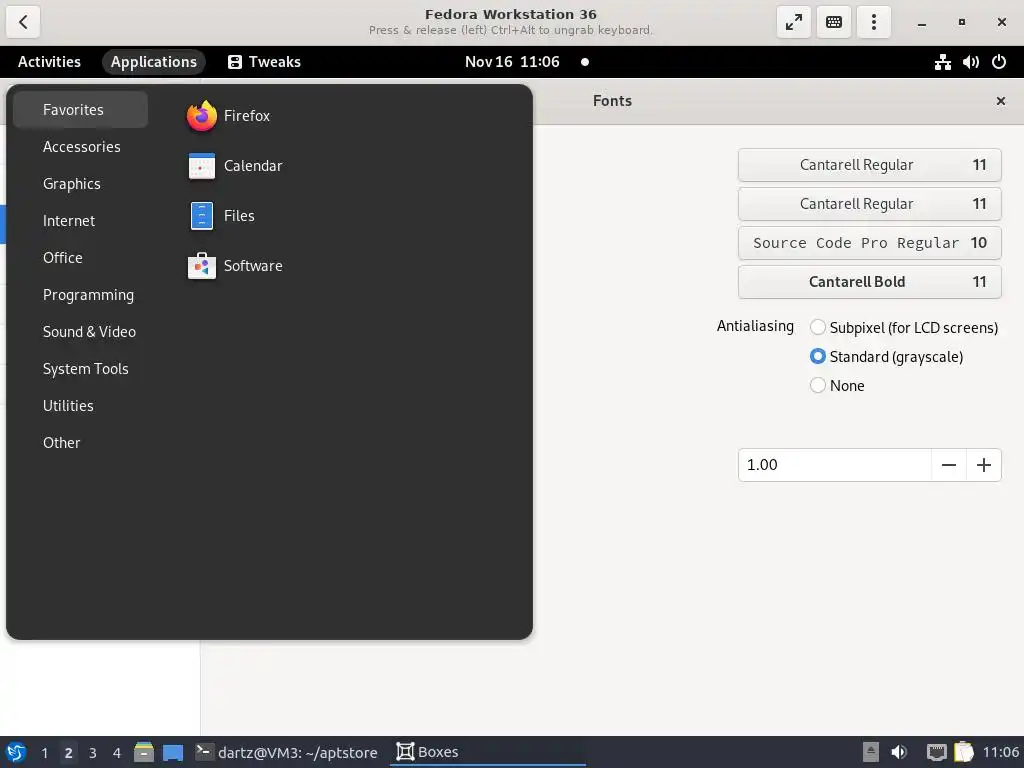Click the Activities button

(x=49, y=62)
